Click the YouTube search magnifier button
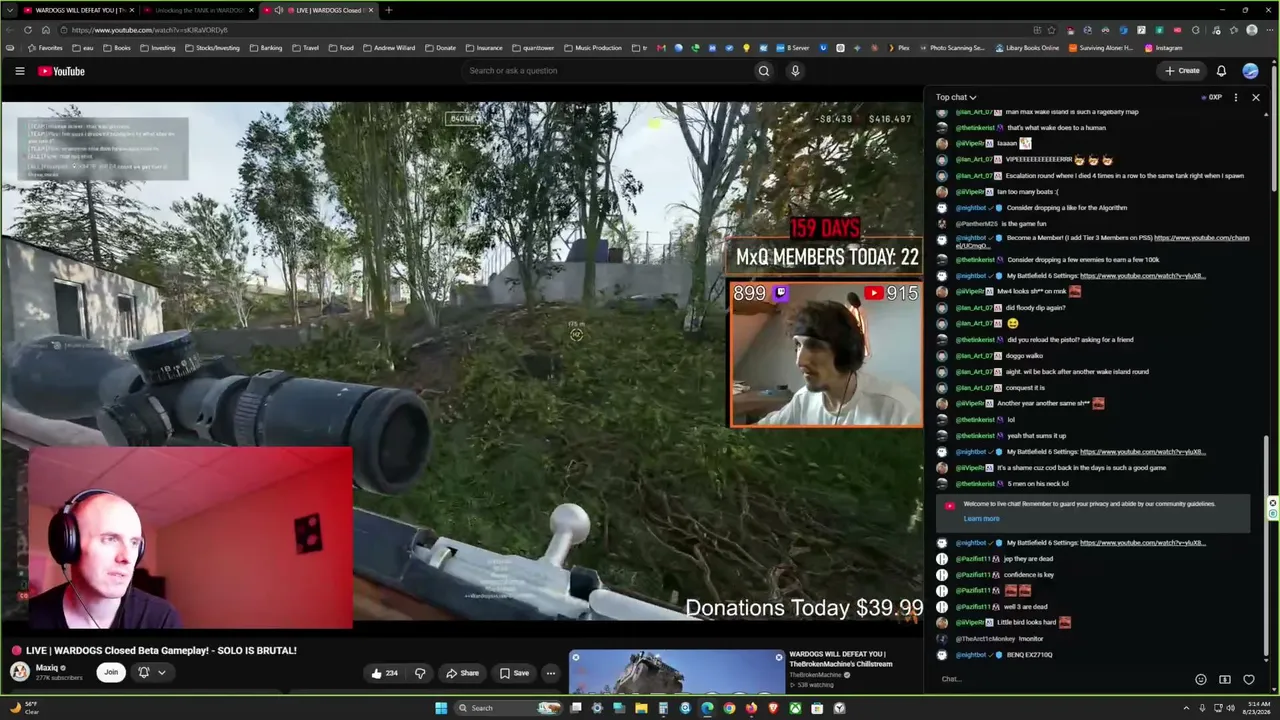 tap(764, 71)
